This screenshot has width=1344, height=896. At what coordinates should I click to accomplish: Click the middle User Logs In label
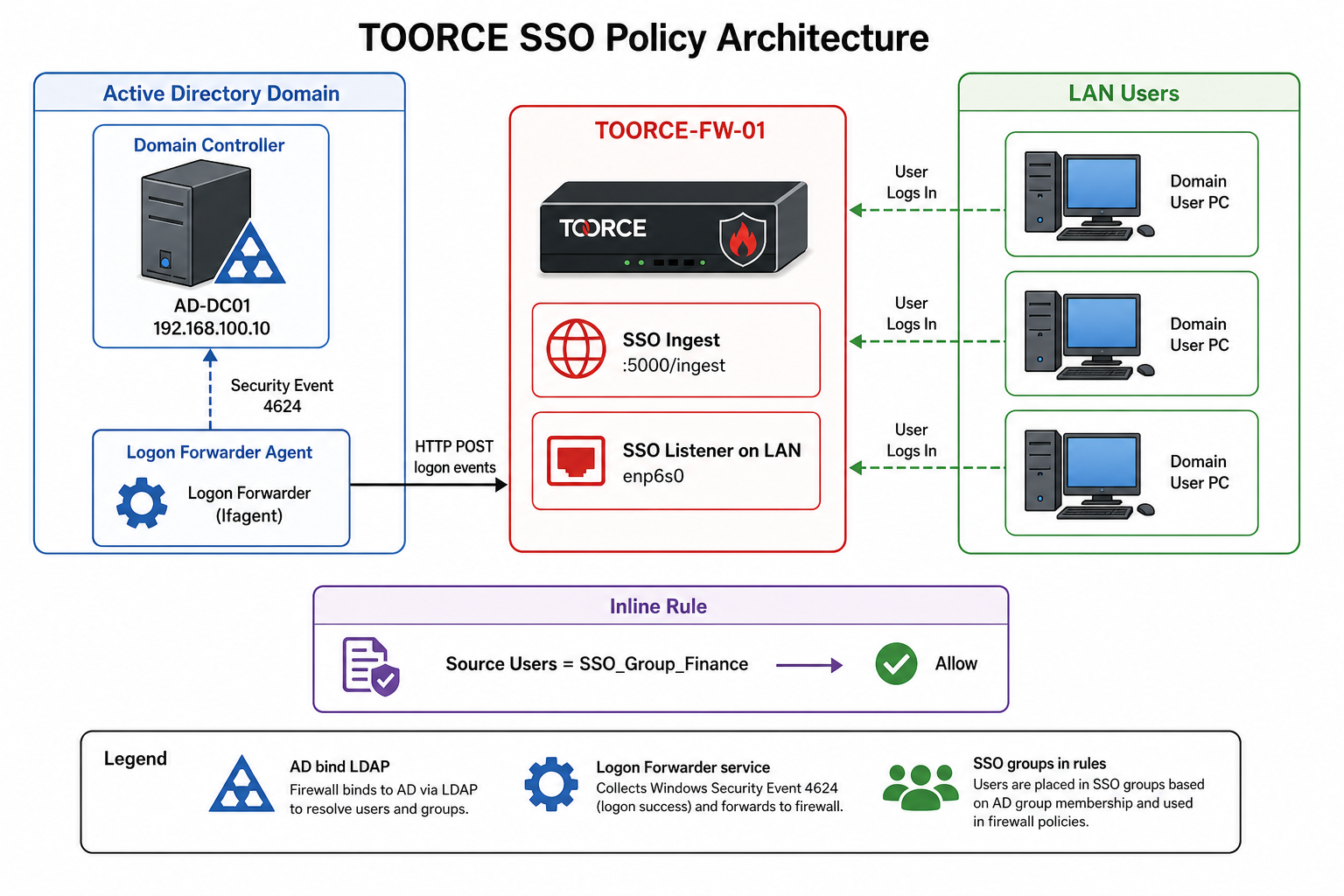912,313
